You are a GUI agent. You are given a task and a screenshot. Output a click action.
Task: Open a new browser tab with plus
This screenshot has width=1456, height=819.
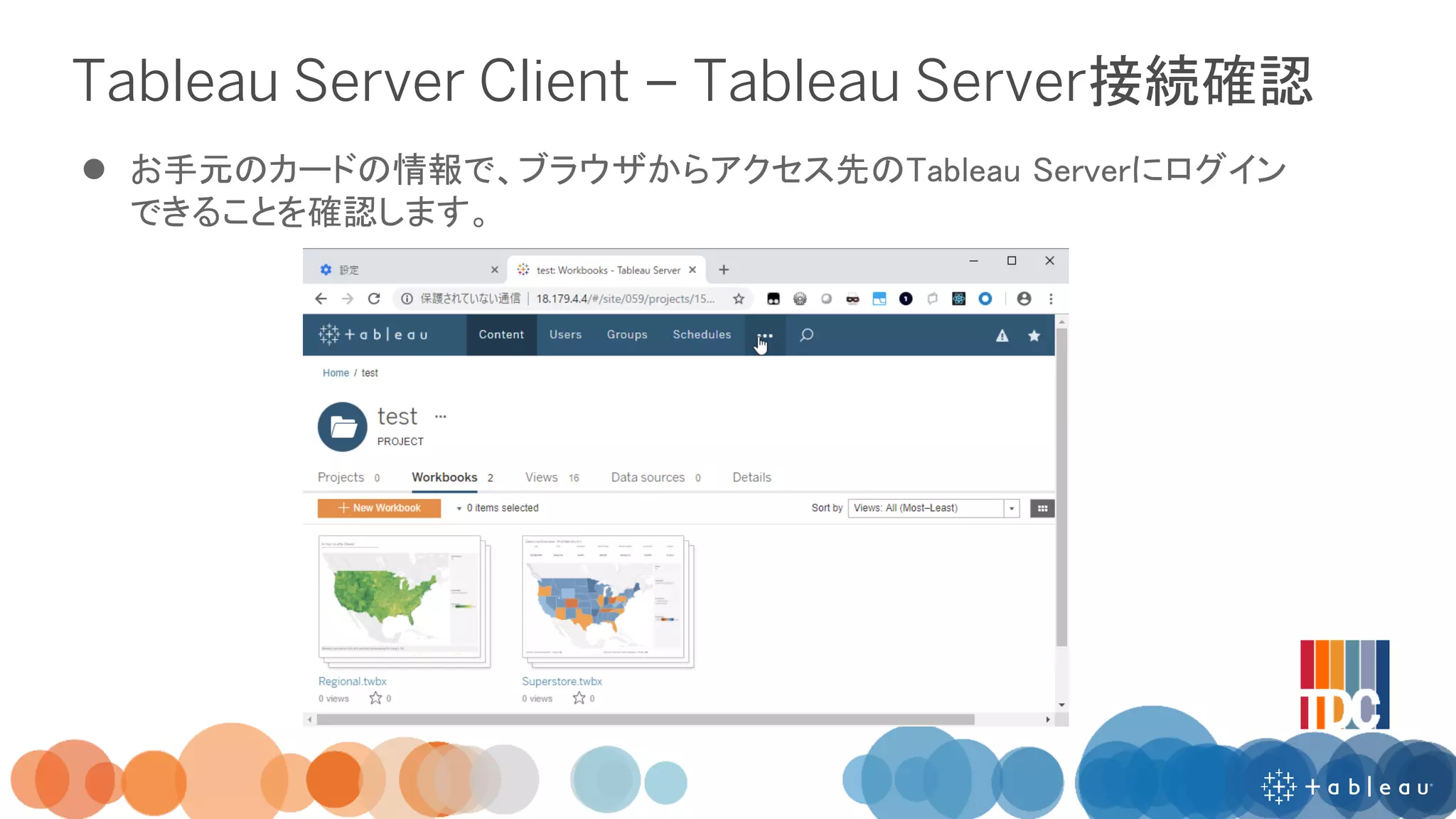coord(724,269)
